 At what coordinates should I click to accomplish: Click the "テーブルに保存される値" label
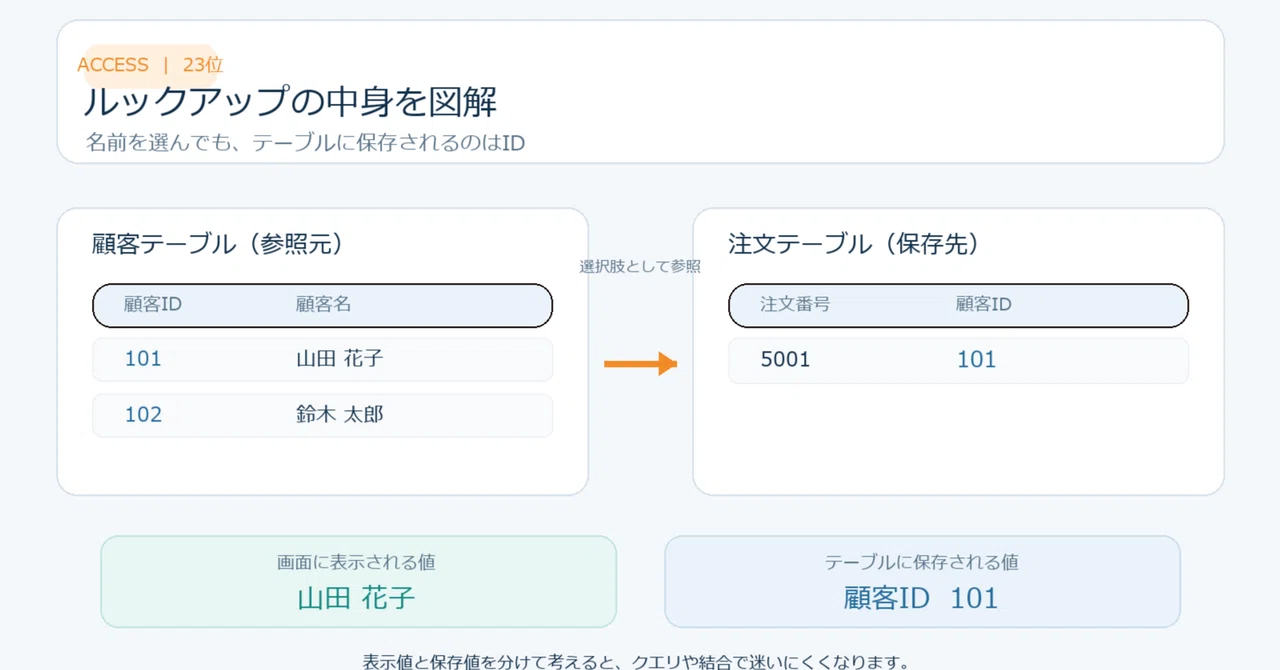922,563
